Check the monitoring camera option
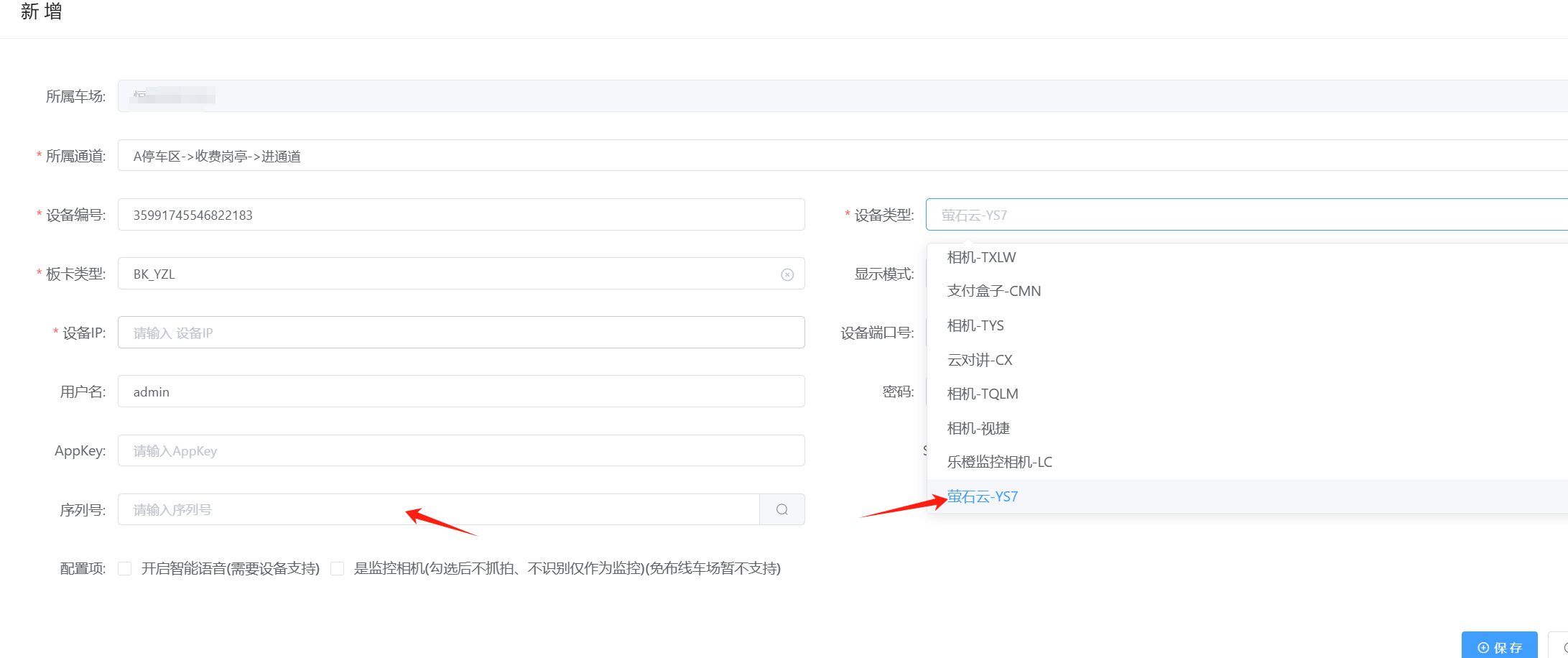The height and width of the screenshot is (658, 1568). tap(338, 568)
